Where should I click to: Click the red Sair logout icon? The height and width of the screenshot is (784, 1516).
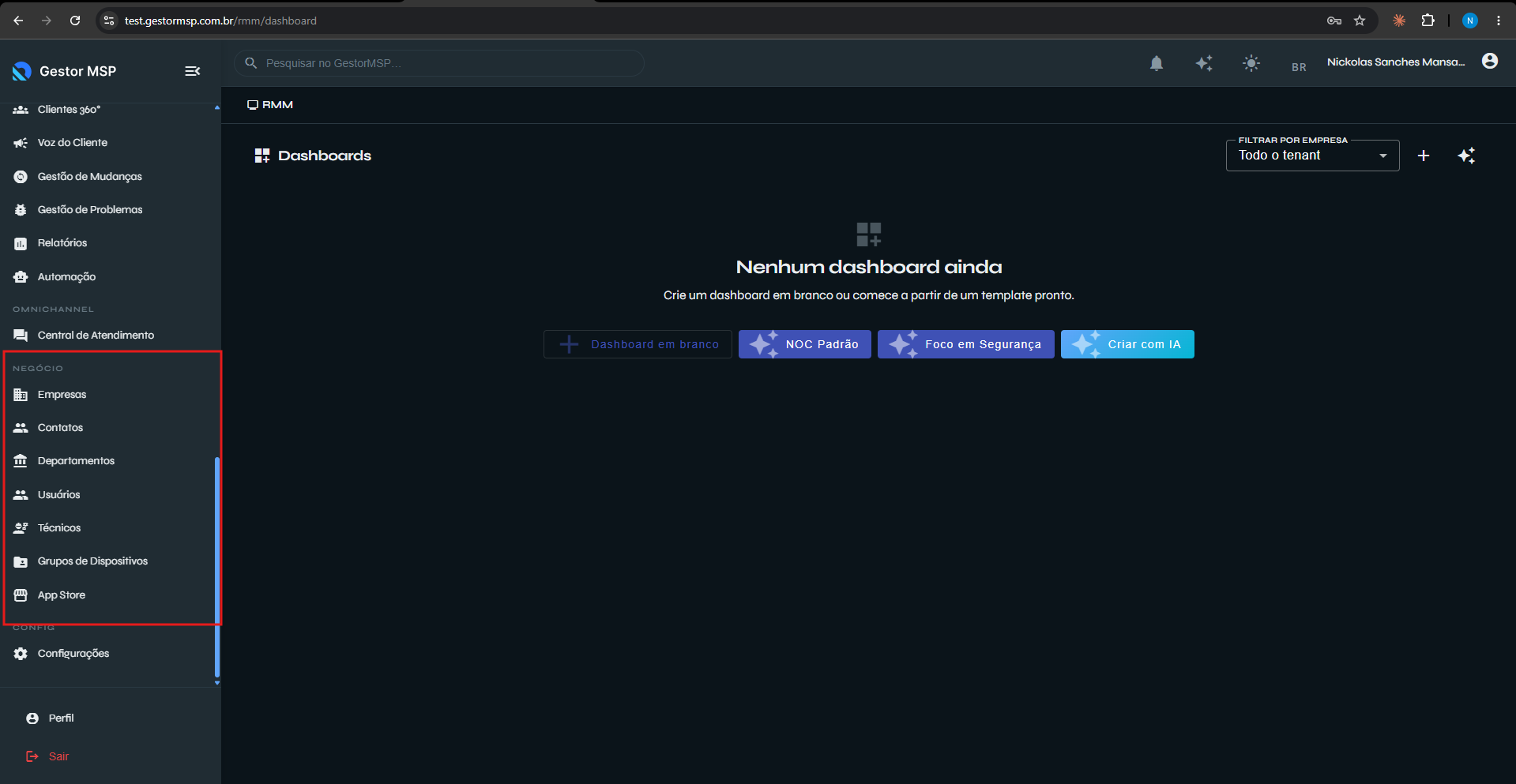click(32, 756)
